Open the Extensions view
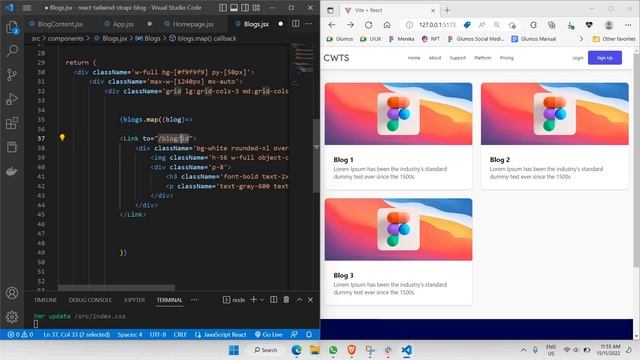 pos(12,122)
